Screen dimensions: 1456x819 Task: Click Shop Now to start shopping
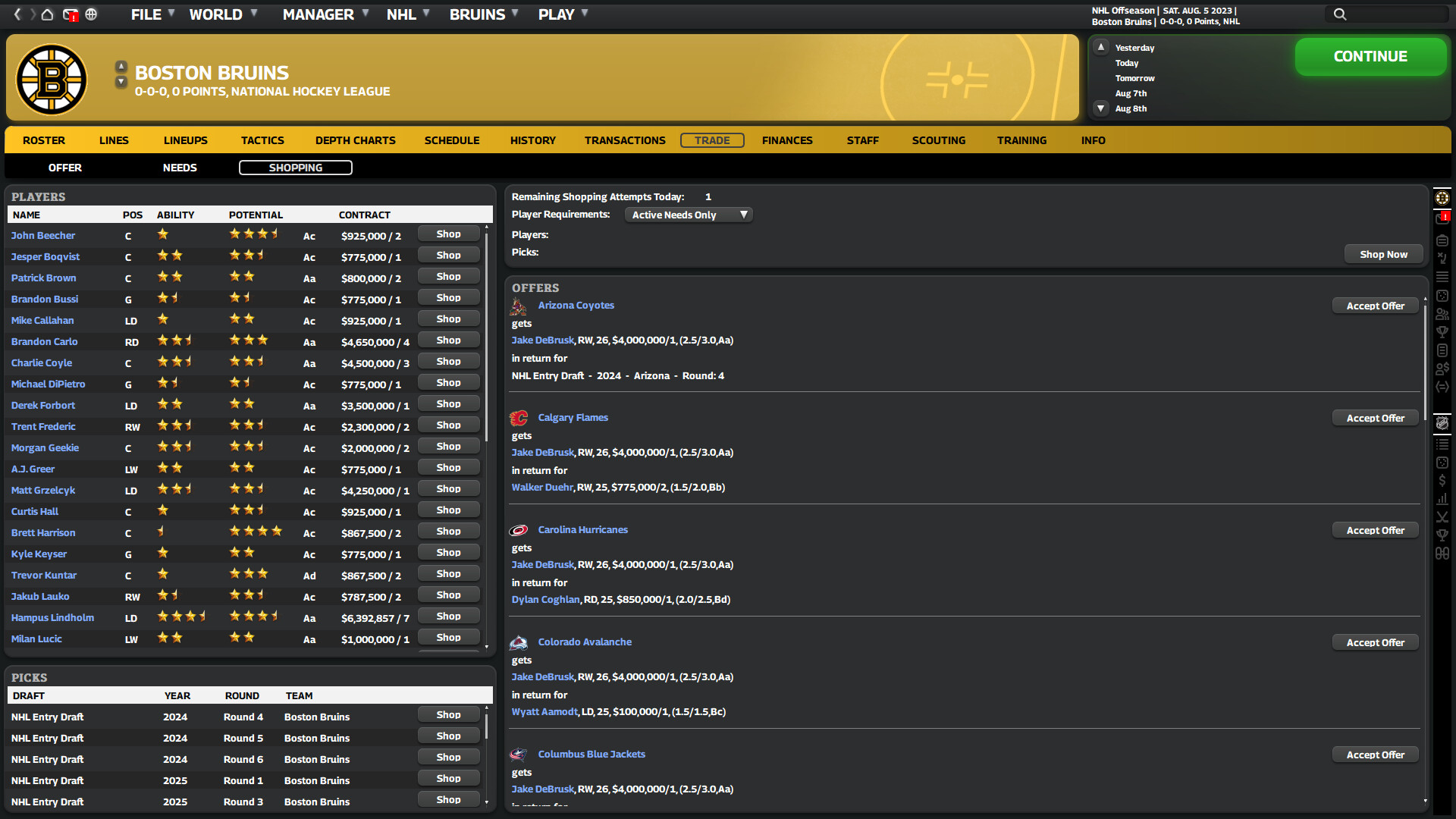coord(1383,254)
